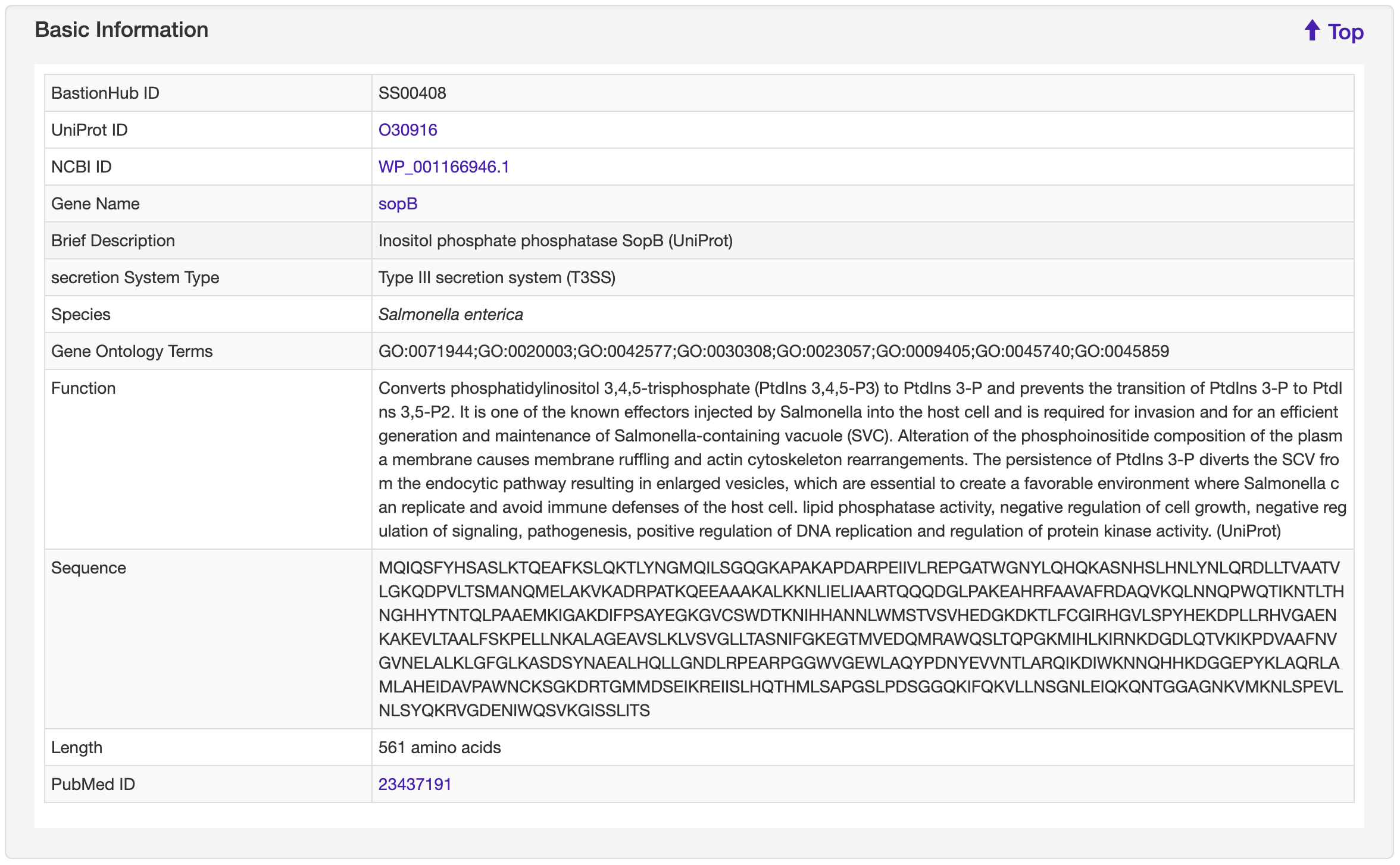The width and height of the screenshot is (1400, 865).
Task: Click the UniProt ID row label
Action: [x=89, y=130]
